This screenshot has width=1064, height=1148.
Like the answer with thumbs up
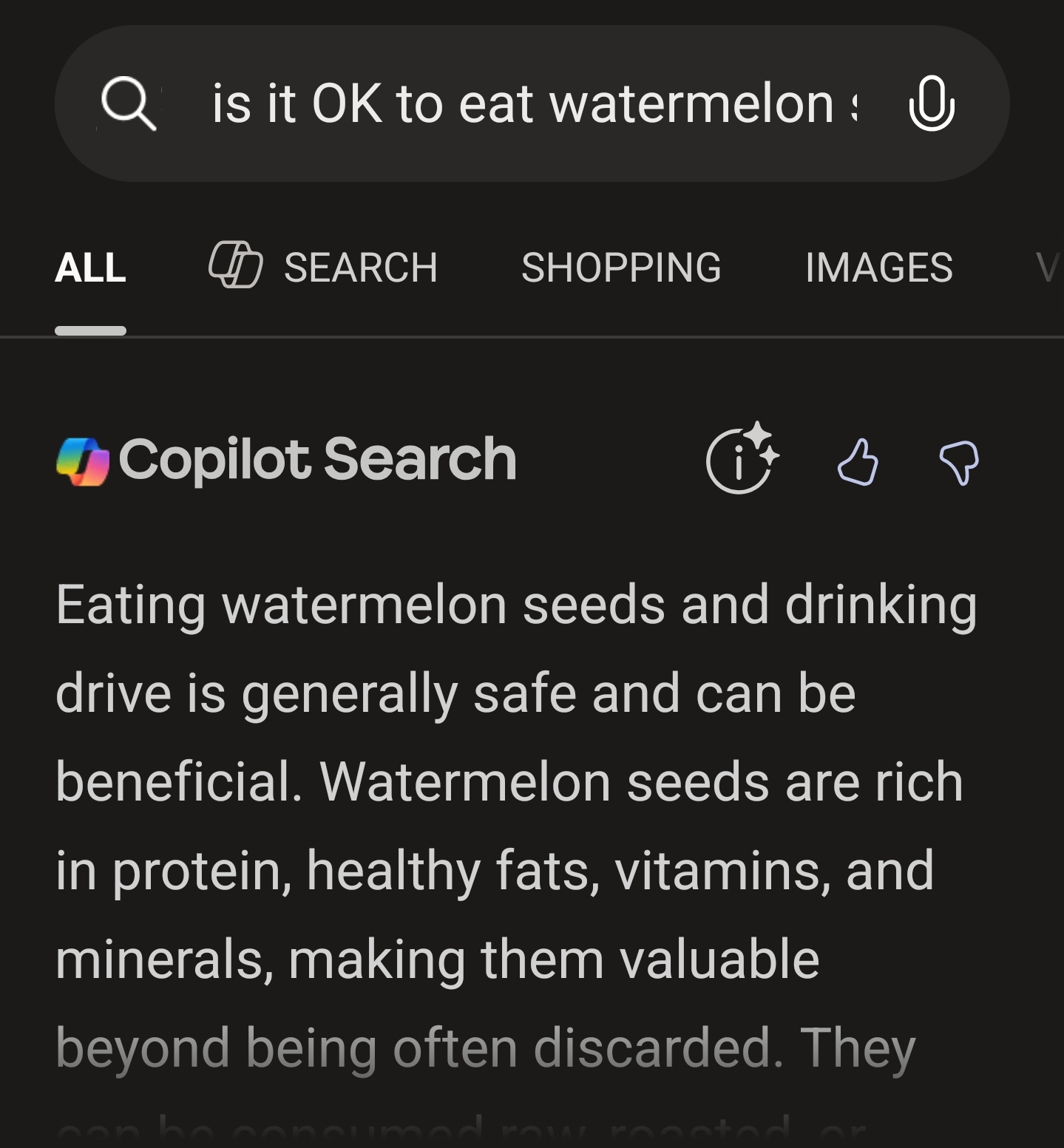(858, 463)
